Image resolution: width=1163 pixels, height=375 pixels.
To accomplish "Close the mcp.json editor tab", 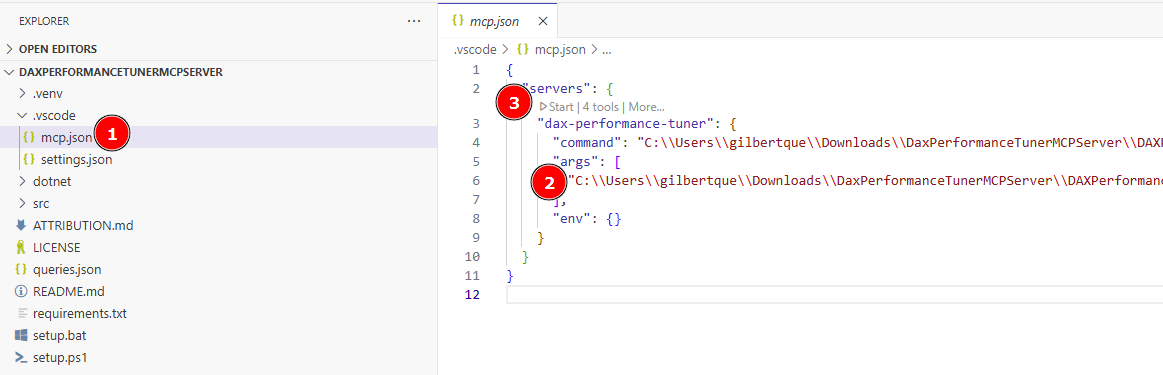I will pyautogui.click(x=542, y=21).
